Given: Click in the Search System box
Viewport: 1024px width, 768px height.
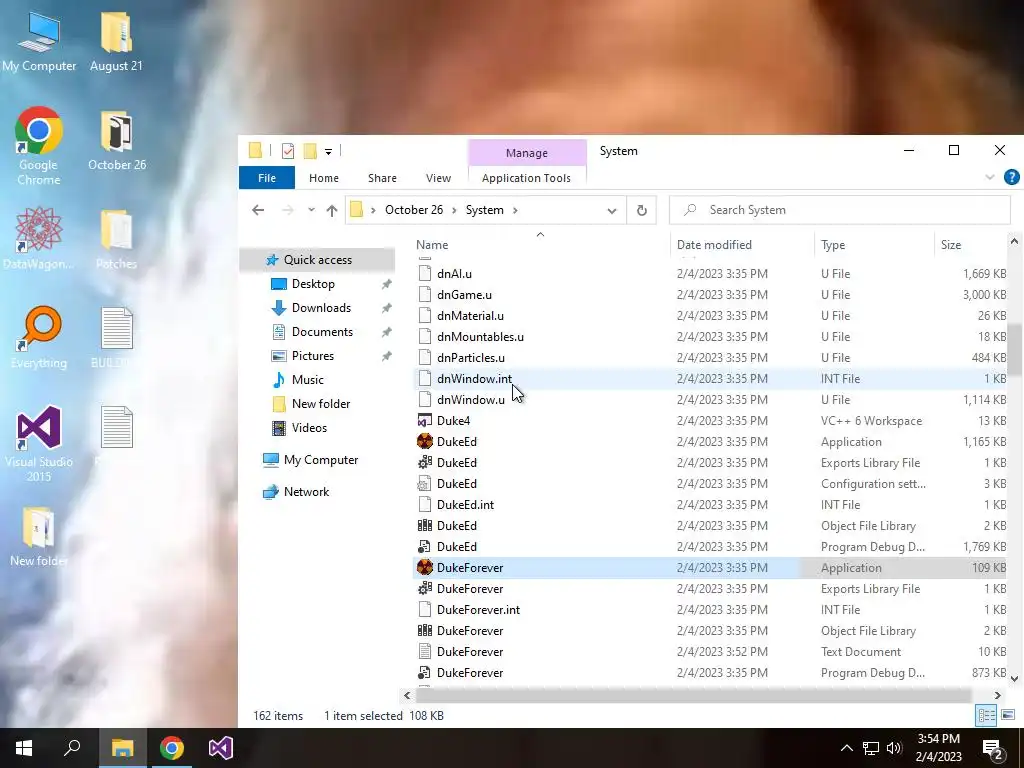Looking at the screenshot, I should pos(840,210).
